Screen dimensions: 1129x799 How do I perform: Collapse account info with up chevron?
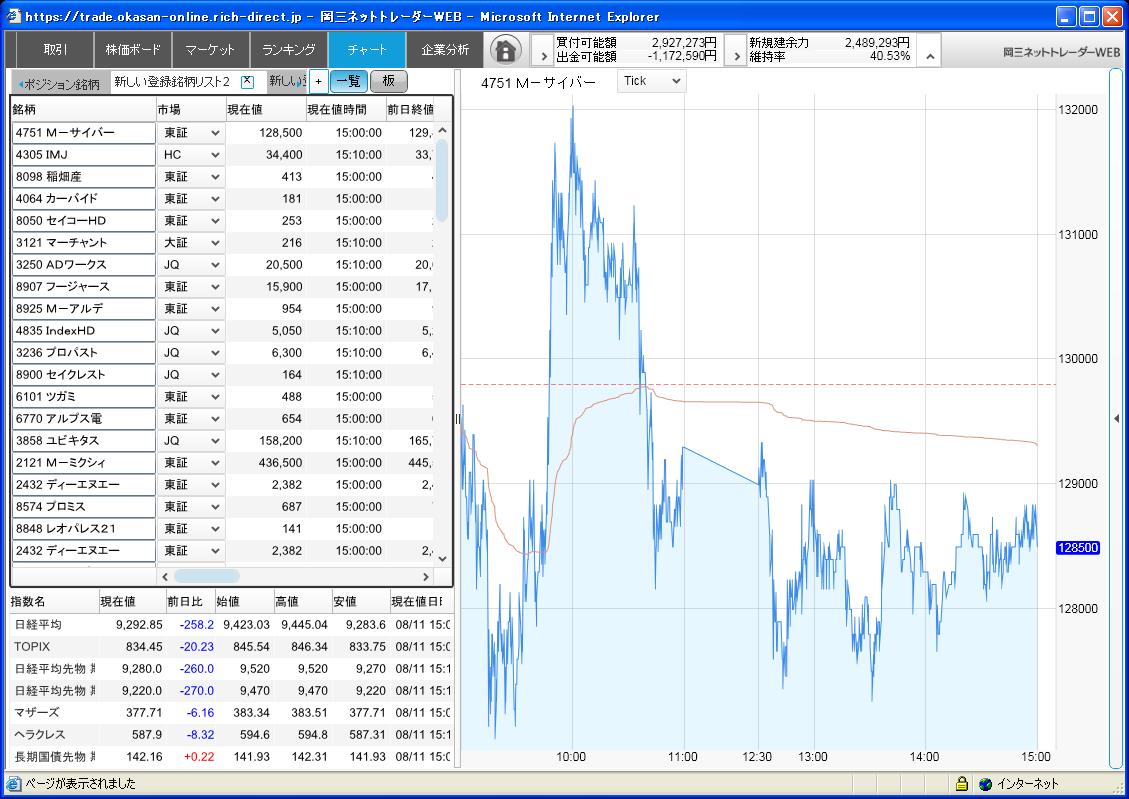click(x=929, y=57)
